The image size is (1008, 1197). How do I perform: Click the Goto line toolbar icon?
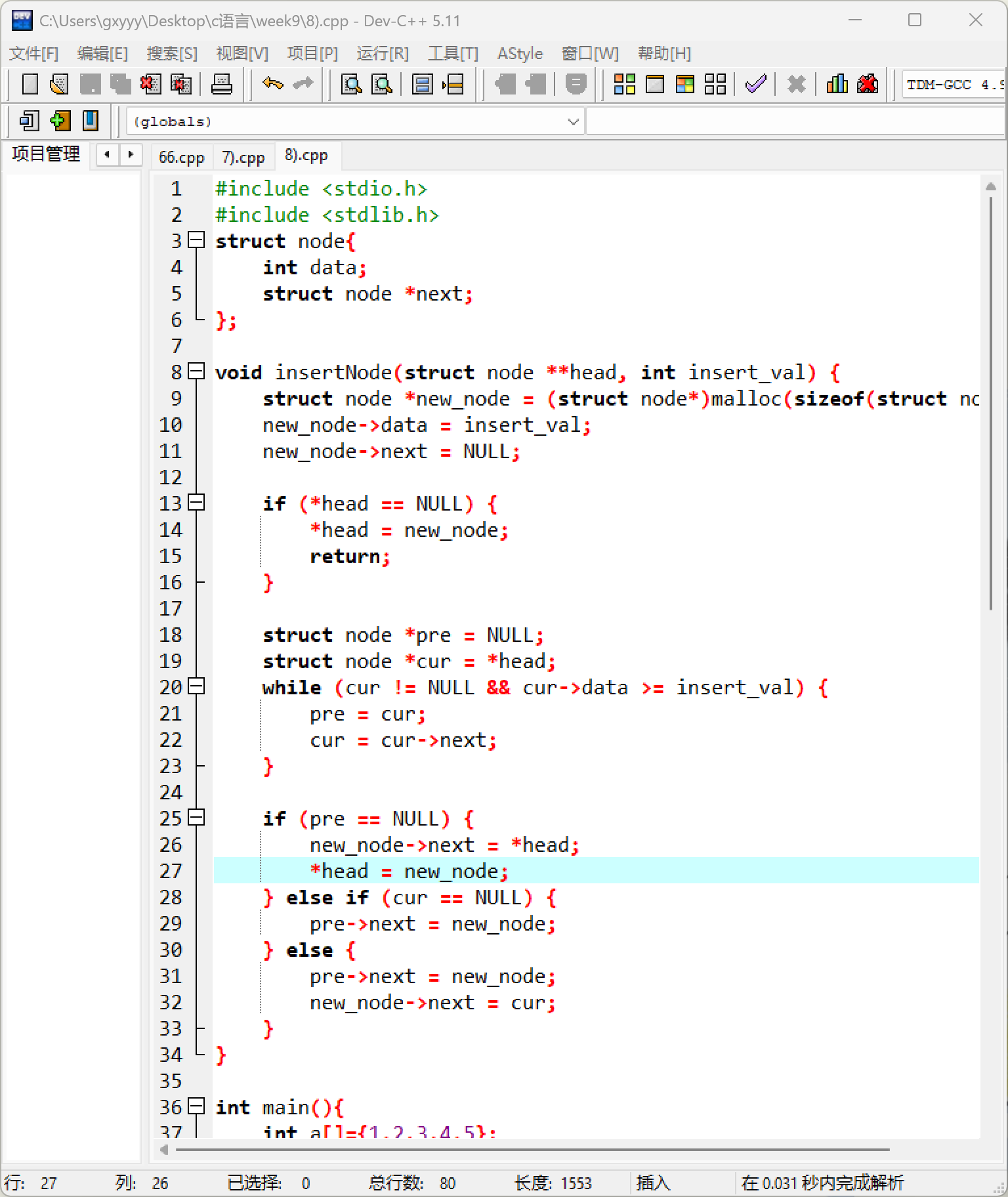[x=453, y=84]
